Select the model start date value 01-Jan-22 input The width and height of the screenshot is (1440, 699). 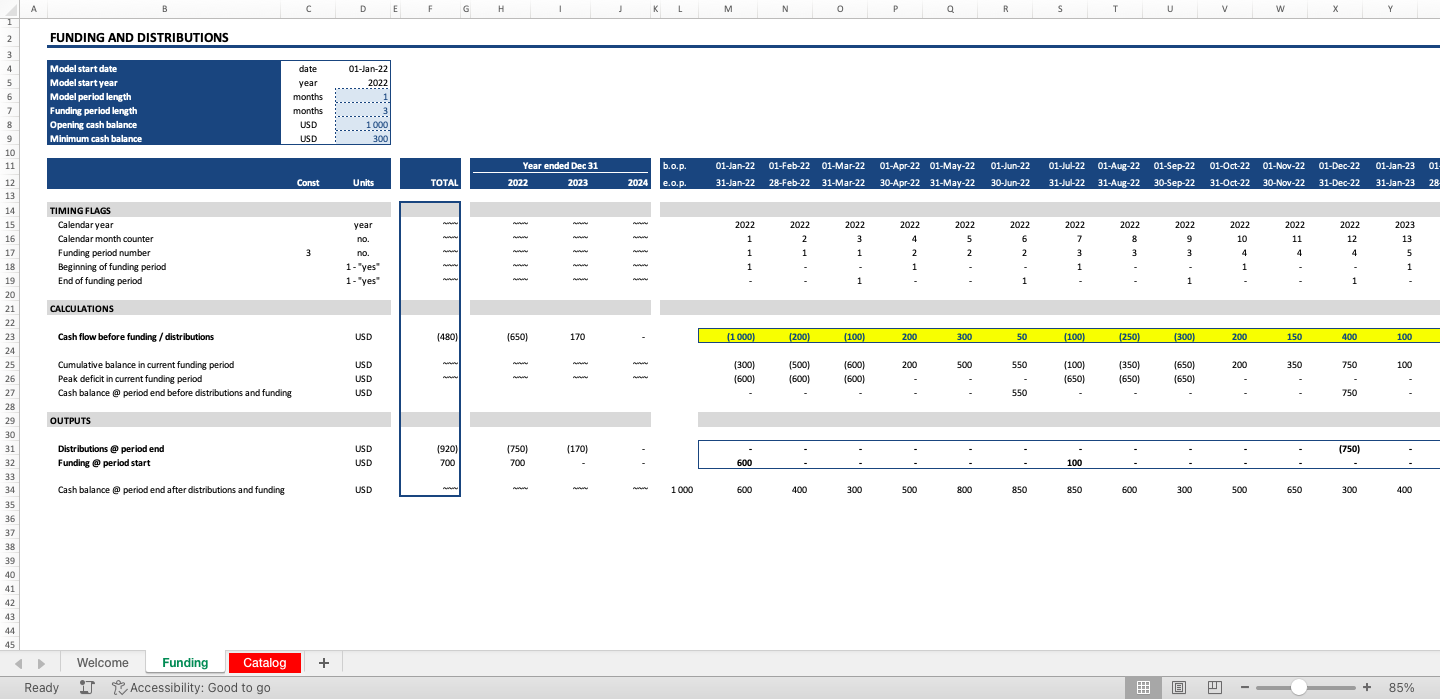pyautogui.click(x=363, y=69)
